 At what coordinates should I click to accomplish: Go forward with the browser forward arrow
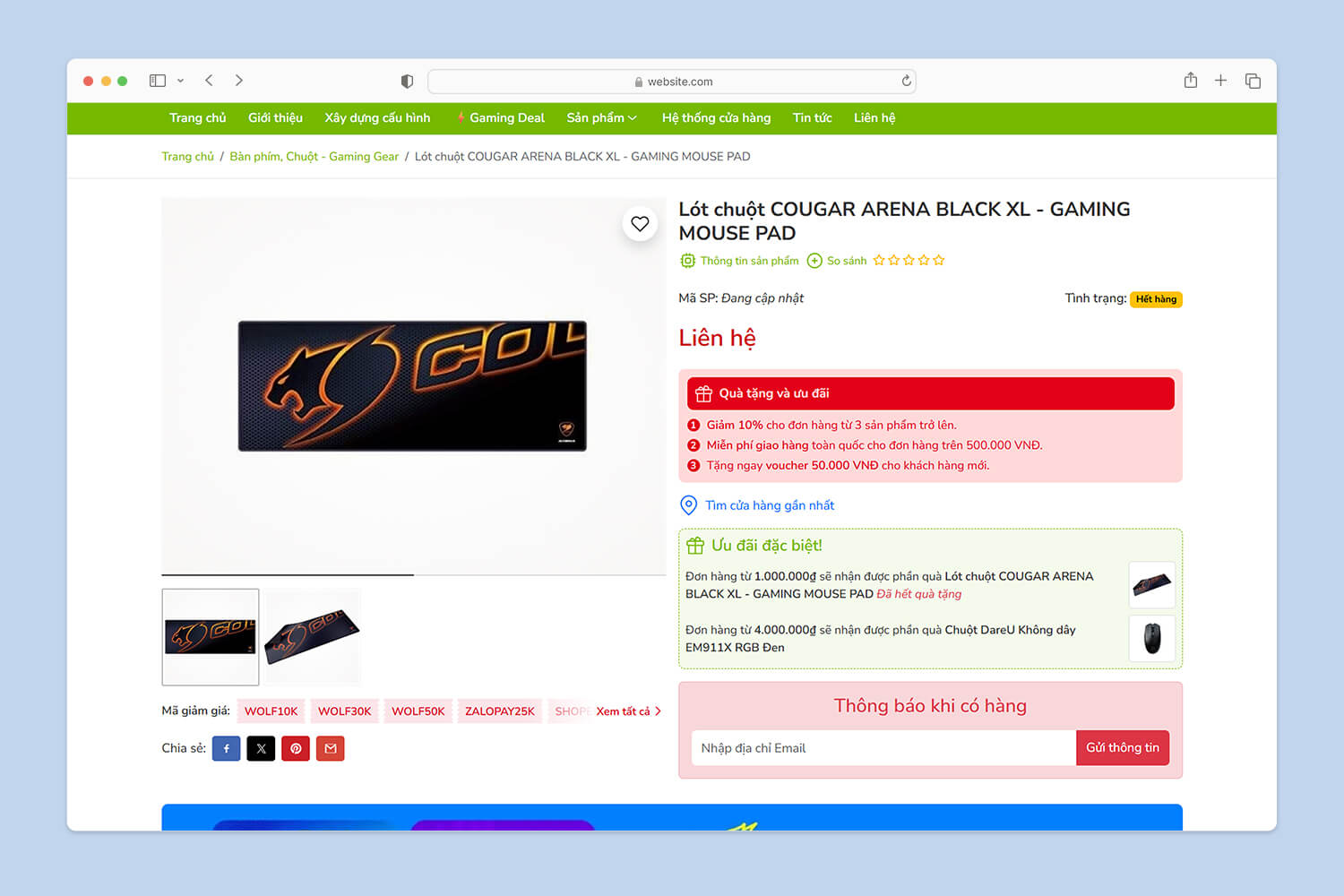(x=239, y=81)
